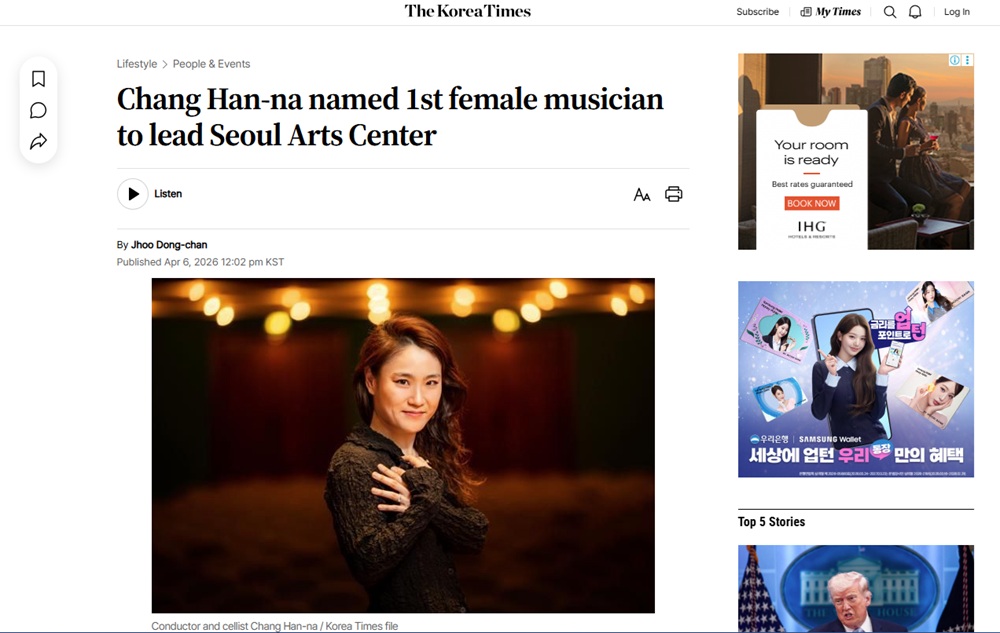Click the ad info icon on the IHG ad
1000x633 pixels.
pos(955,61)
